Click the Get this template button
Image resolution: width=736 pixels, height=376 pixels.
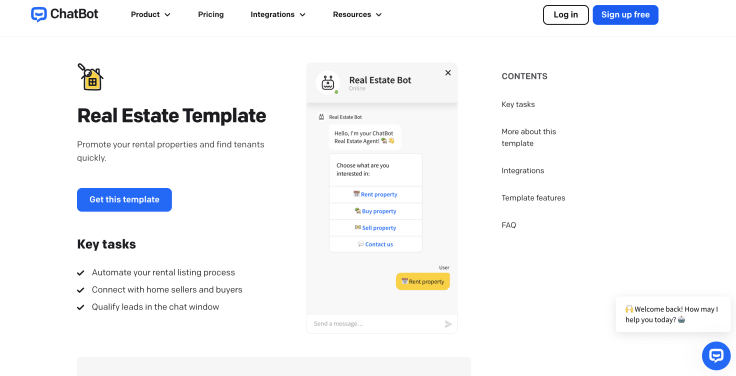click(x=124, y=200)
